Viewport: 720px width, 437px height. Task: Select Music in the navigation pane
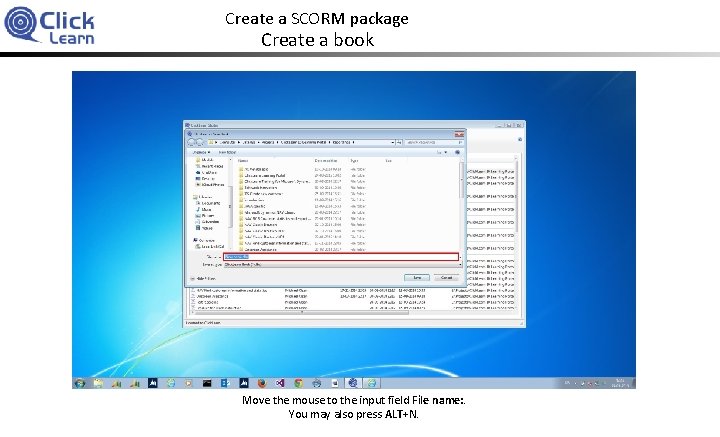(203, 209)
